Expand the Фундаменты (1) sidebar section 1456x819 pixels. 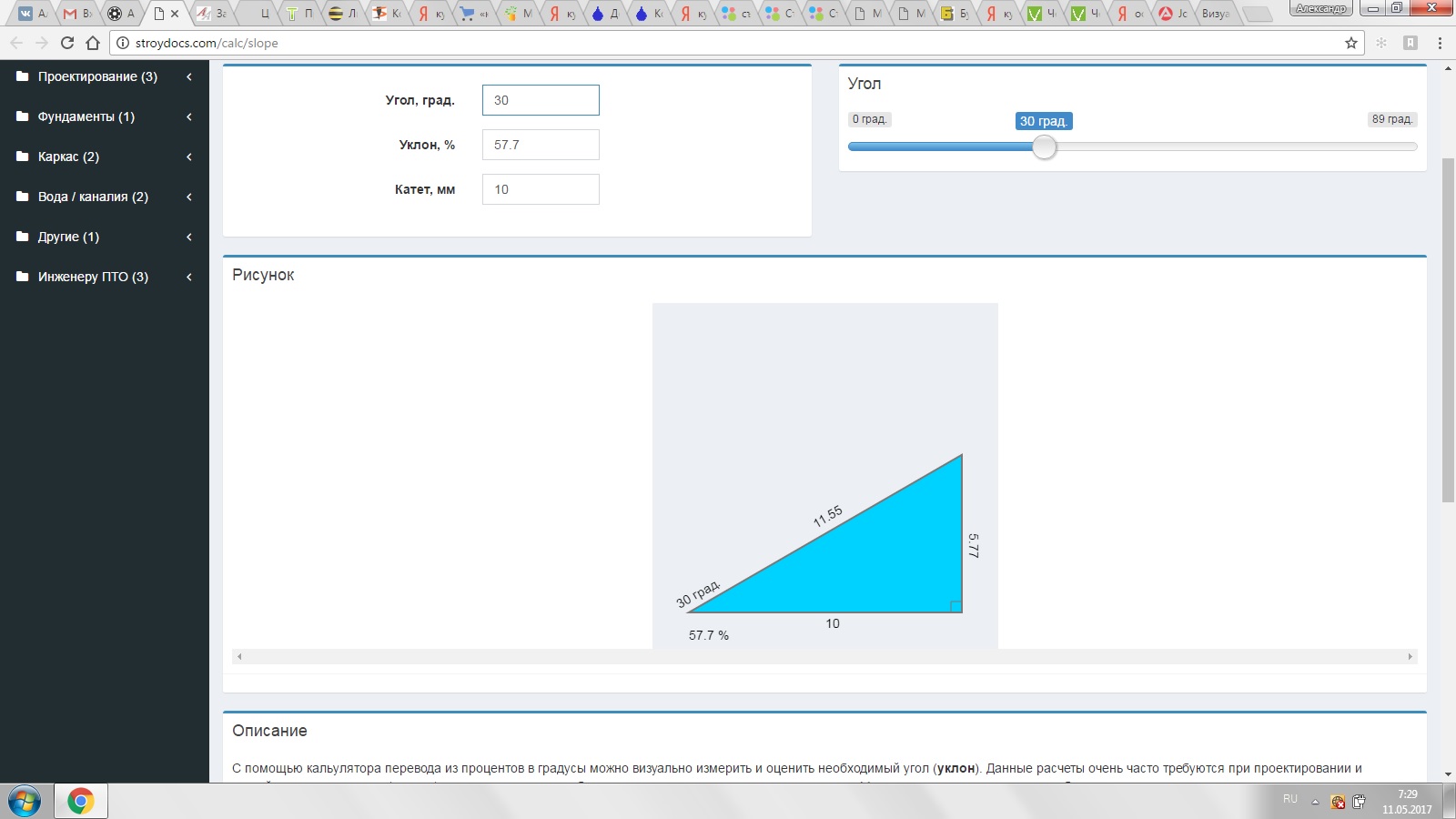tap(86, 116)
